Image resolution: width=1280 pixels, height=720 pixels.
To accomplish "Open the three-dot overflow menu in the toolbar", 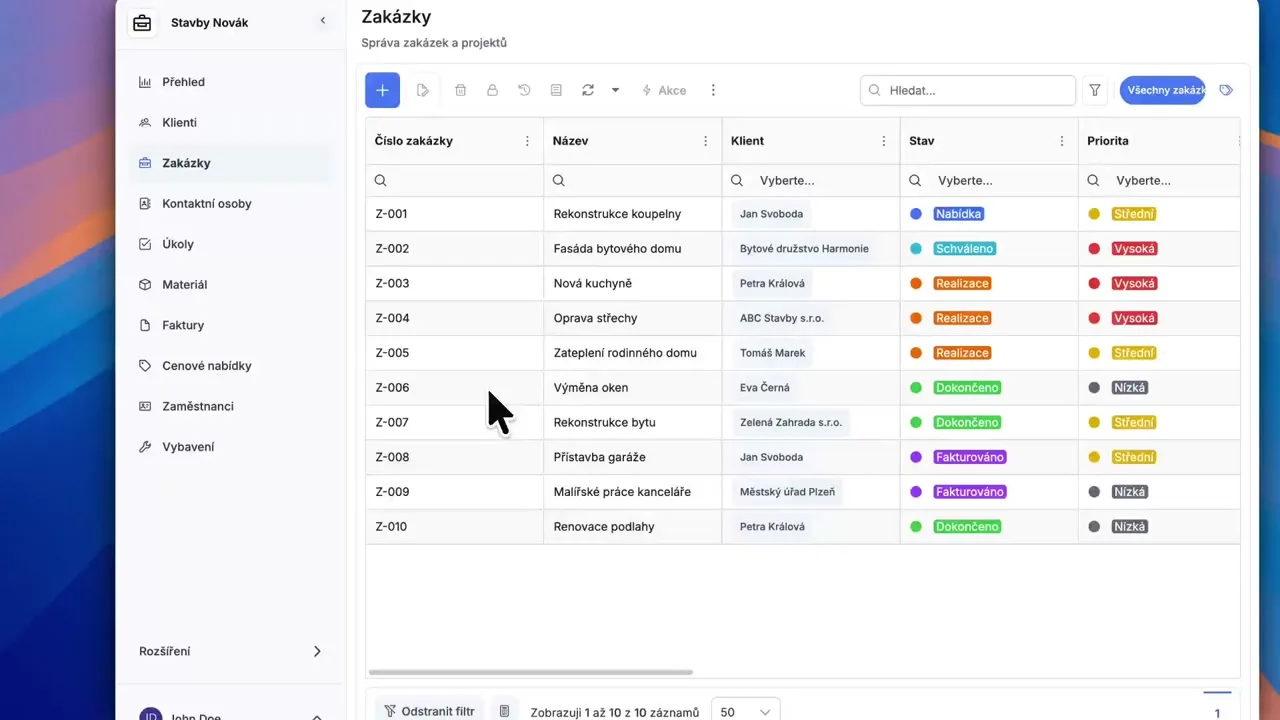I will click(x=713, y=90).
